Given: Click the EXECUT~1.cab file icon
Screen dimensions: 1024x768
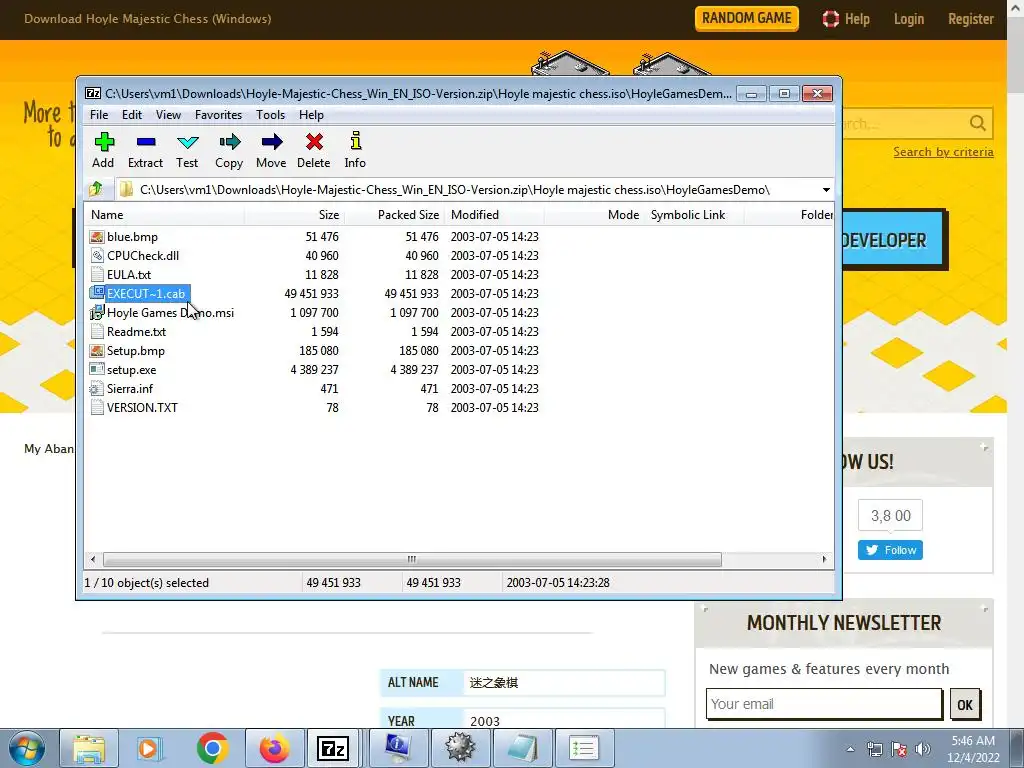Looking at the screenshot, I should click(97, 293).
